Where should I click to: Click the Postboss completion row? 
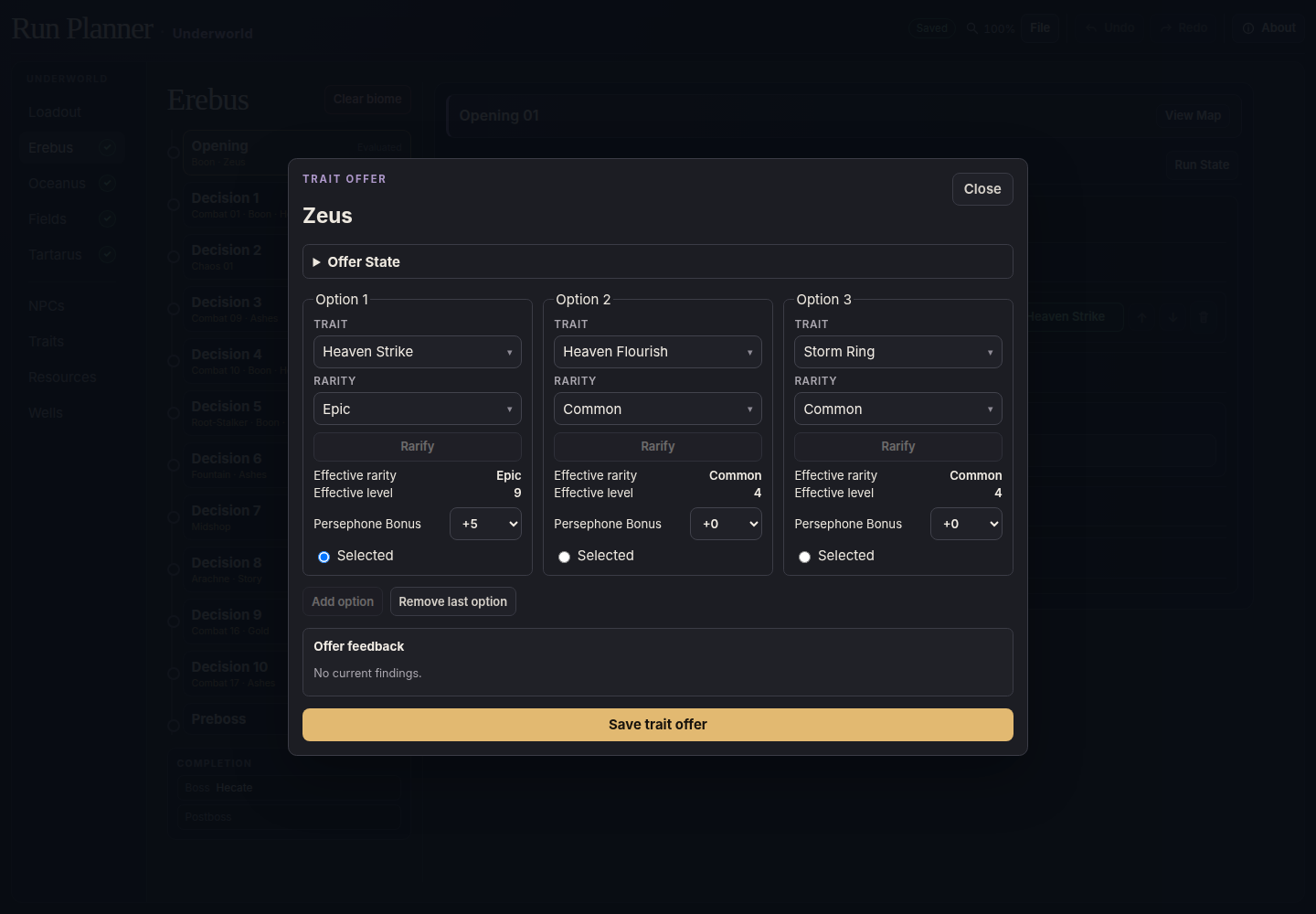pos(287,817)
